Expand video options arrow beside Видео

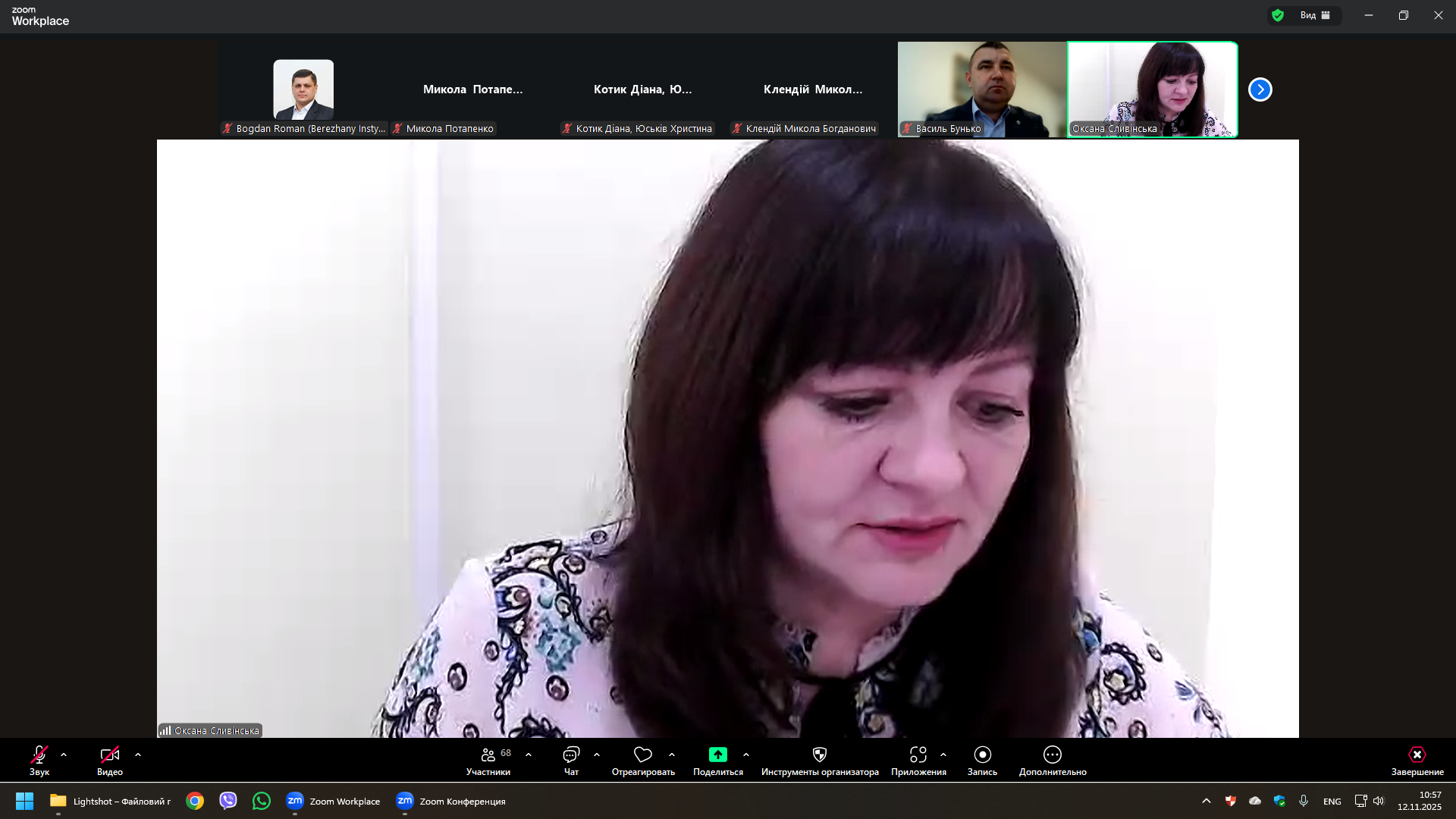[138, 755]
